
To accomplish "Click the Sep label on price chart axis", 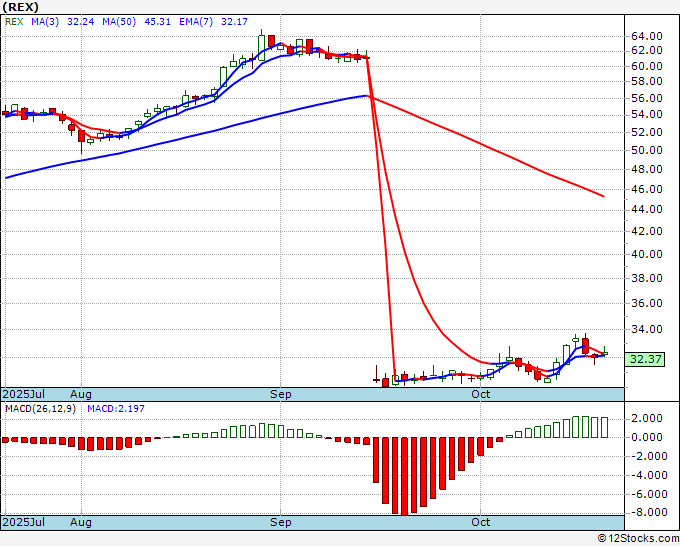I will pos(281,394).
